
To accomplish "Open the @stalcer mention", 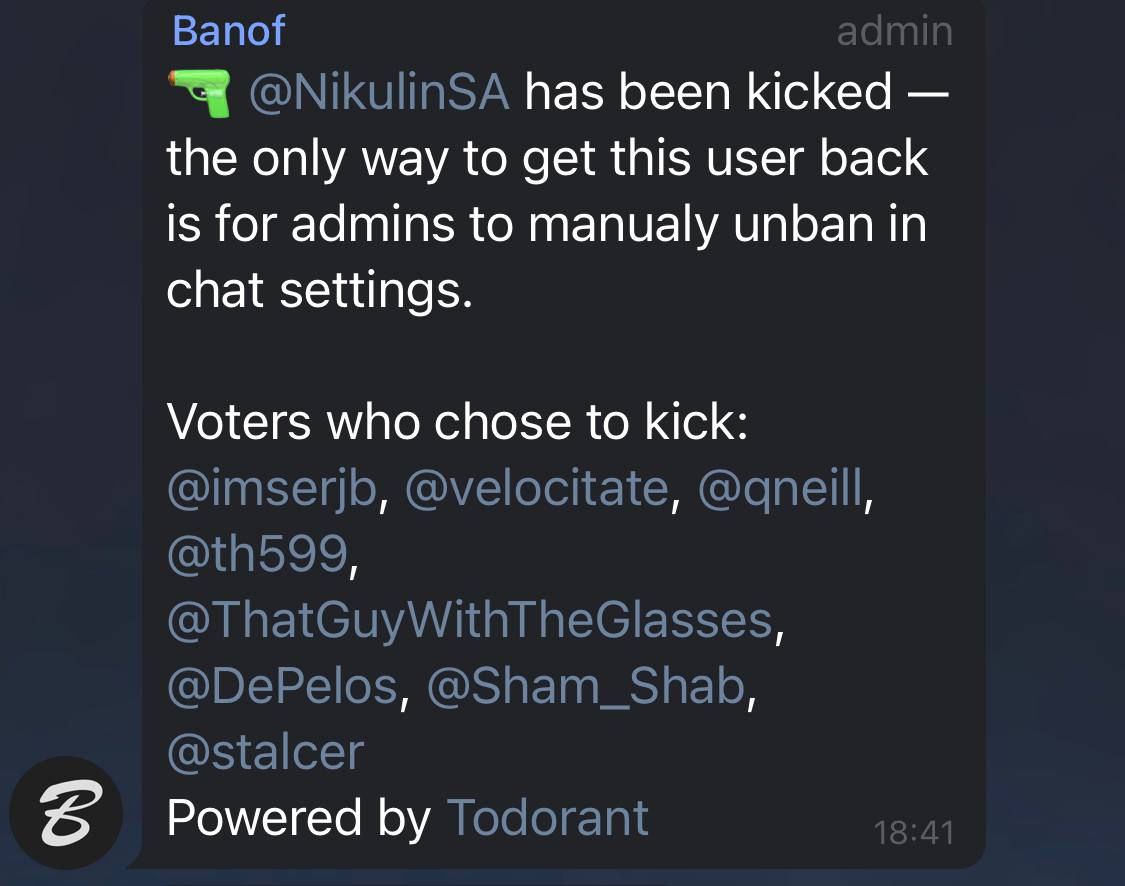I will 265,752.
